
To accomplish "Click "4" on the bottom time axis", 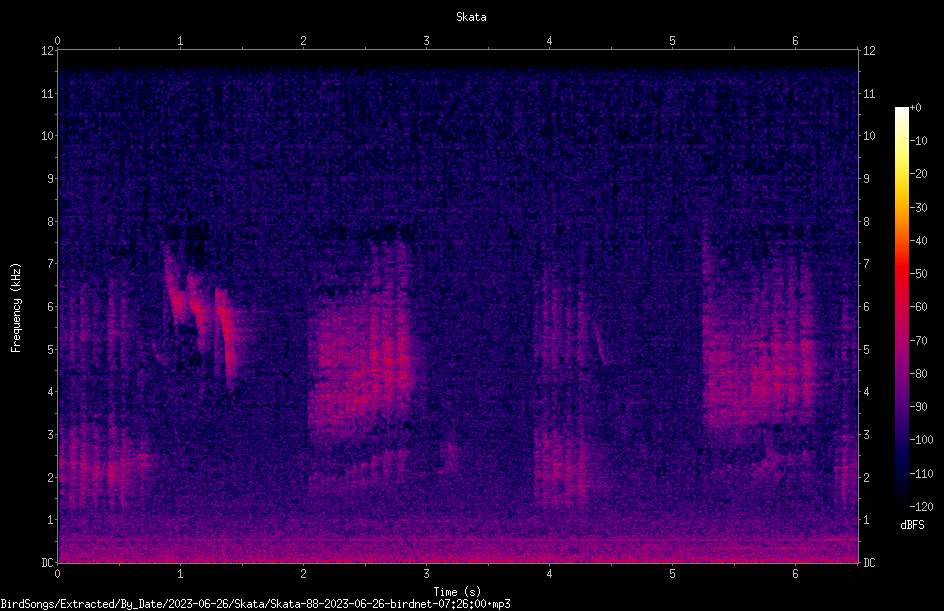I will click(549, 574).
